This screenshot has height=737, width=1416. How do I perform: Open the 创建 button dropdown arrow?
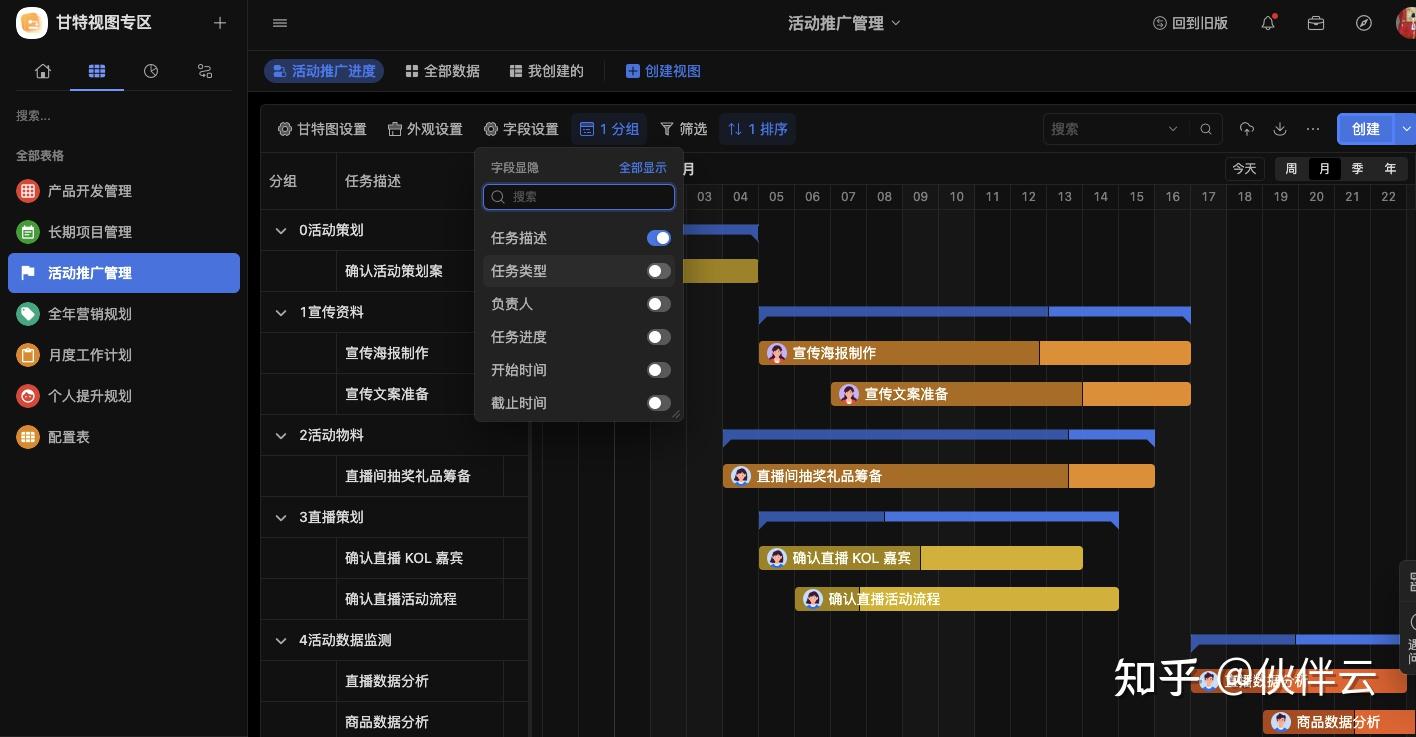coord(1407,129)
